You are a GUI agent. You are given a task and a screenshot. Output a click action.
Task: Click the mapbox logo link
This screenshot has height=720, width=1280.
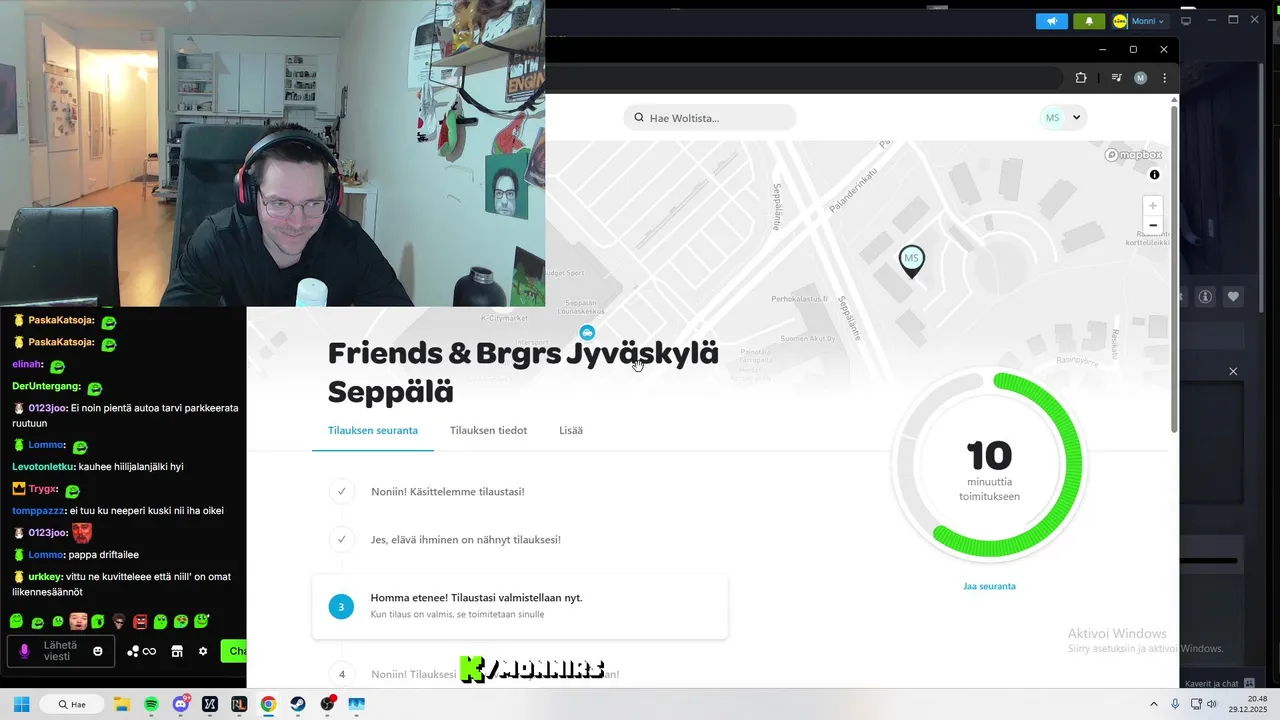[x=1133, y=155]
